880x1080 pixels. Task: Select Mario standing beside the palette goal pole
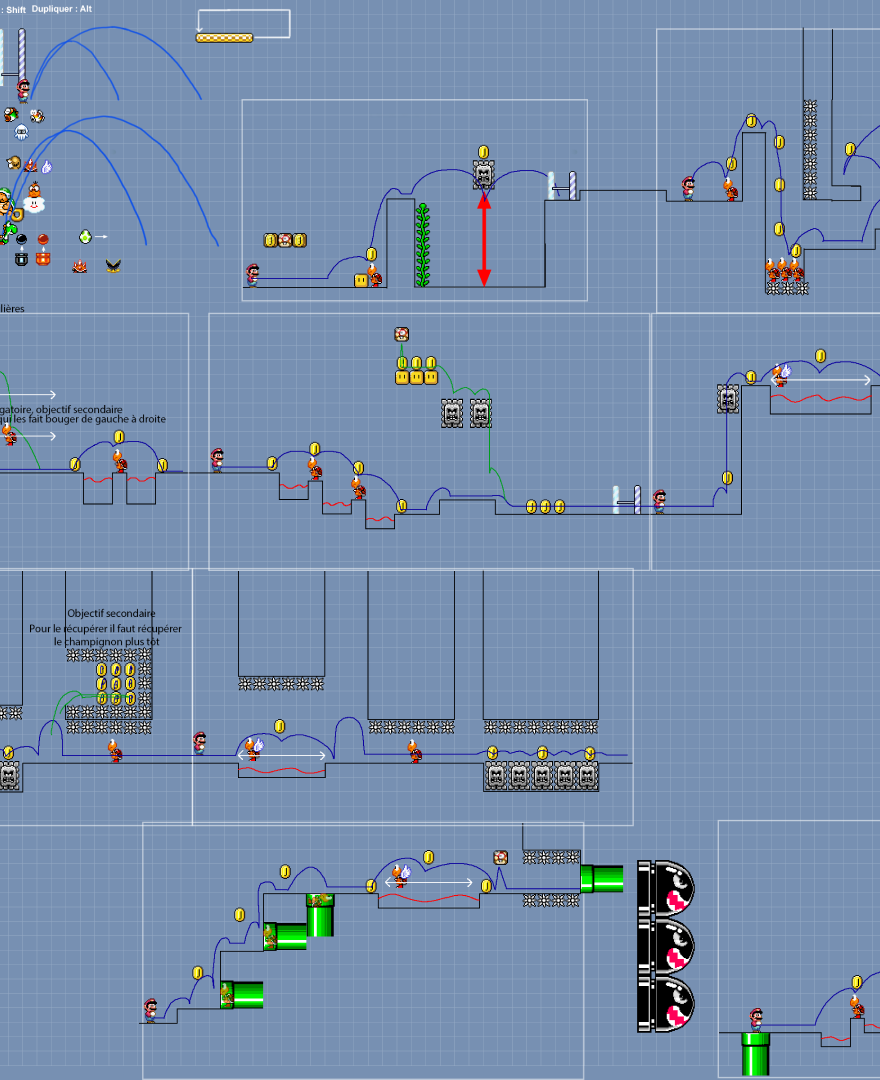tap(23, 91)
